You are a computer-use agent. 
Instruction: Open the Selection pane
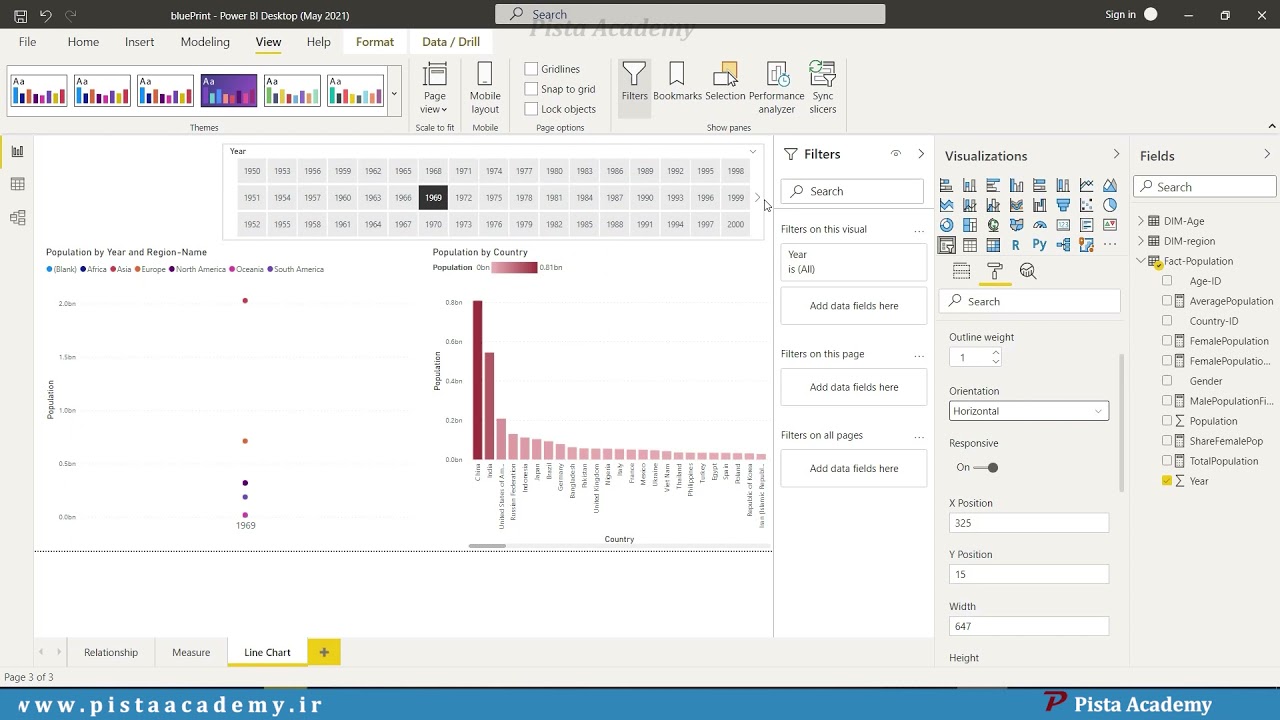[x=725, y=82]
